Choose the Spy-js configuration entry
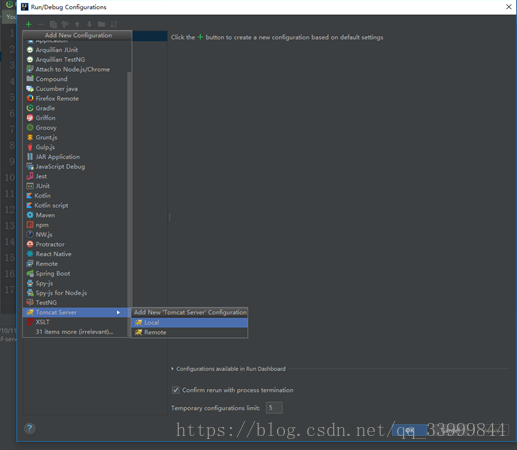The image size is (517, 450). click(x=75, y=283)
